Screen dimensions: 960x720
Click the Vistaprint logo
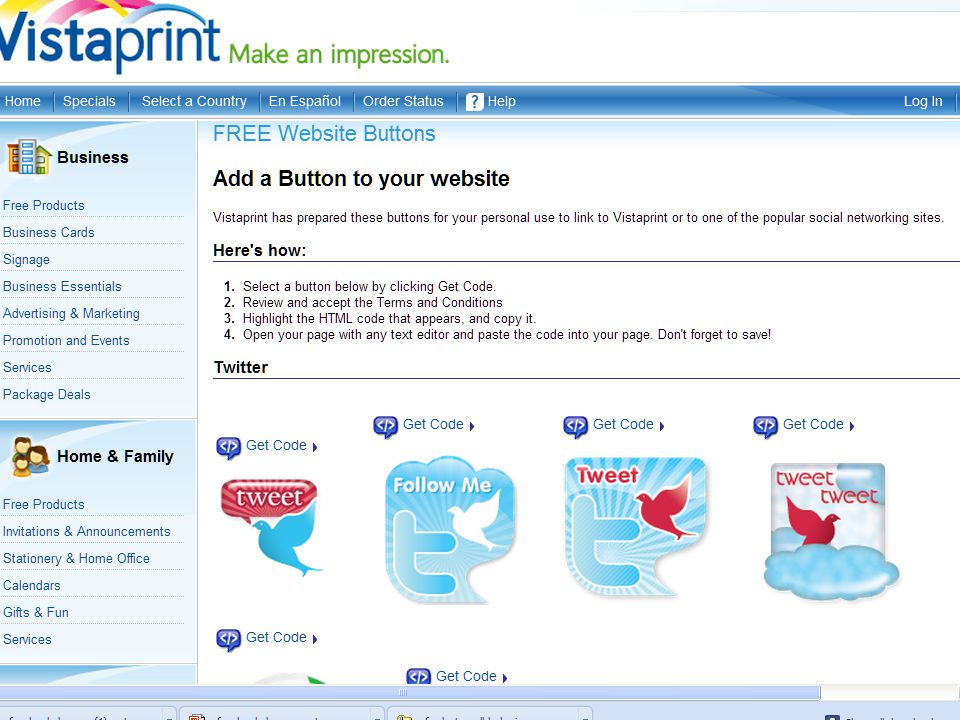110,38
